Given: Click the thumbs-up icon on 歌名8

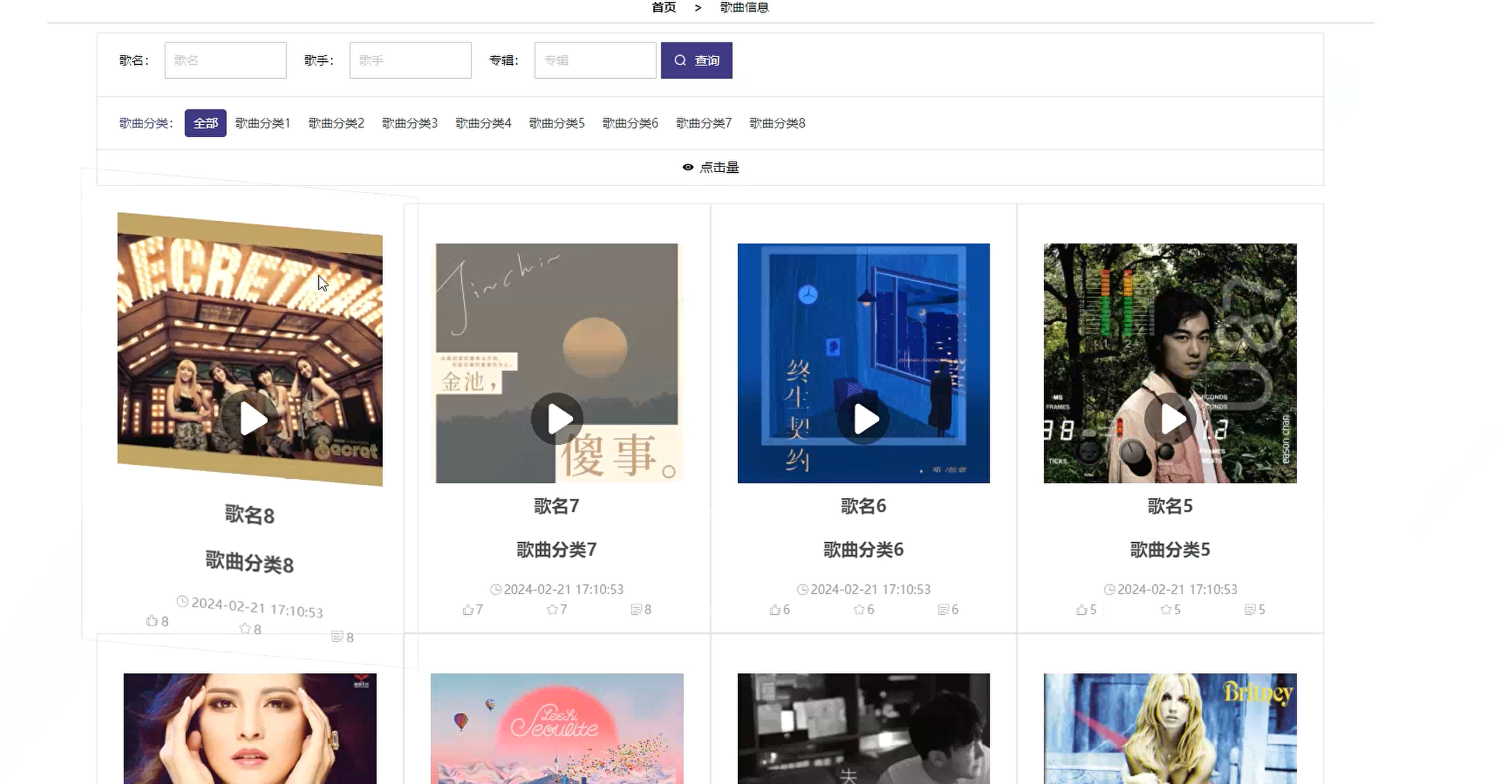Looking at the screenshot, I should coord(151,621).
